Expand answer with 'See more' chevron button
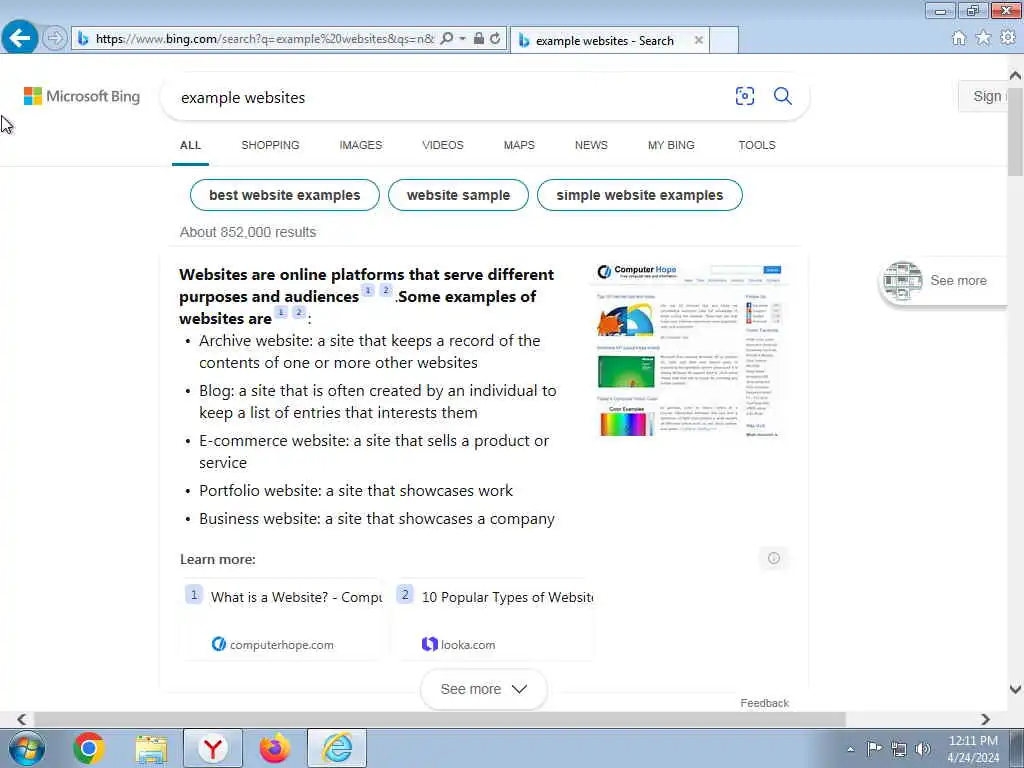 pos(483,689)
